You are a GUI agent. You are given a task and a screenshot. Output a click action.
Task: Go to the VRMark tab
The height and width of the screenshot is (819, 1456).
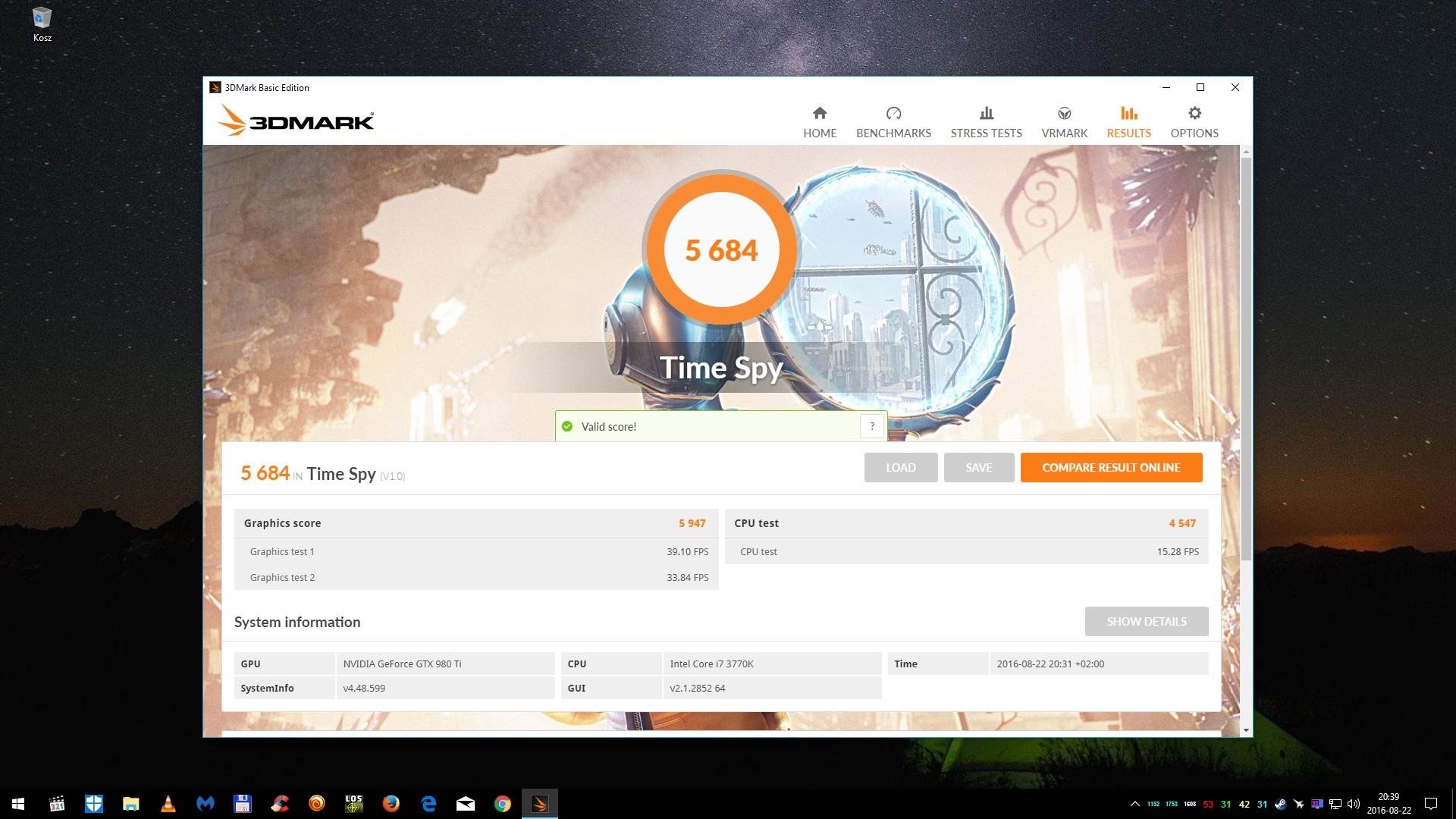[x=1064, y=123]
